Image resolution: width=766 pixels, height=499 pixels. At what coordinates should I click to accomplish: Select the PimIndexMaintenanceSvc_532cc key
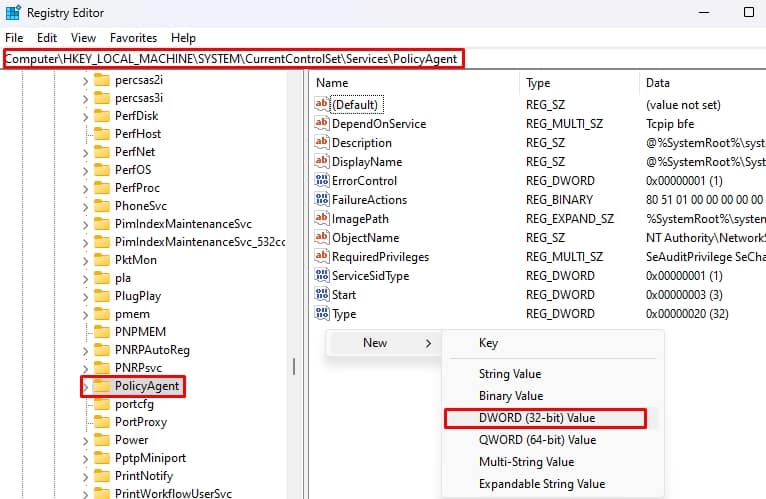click(x=200, y=242)
